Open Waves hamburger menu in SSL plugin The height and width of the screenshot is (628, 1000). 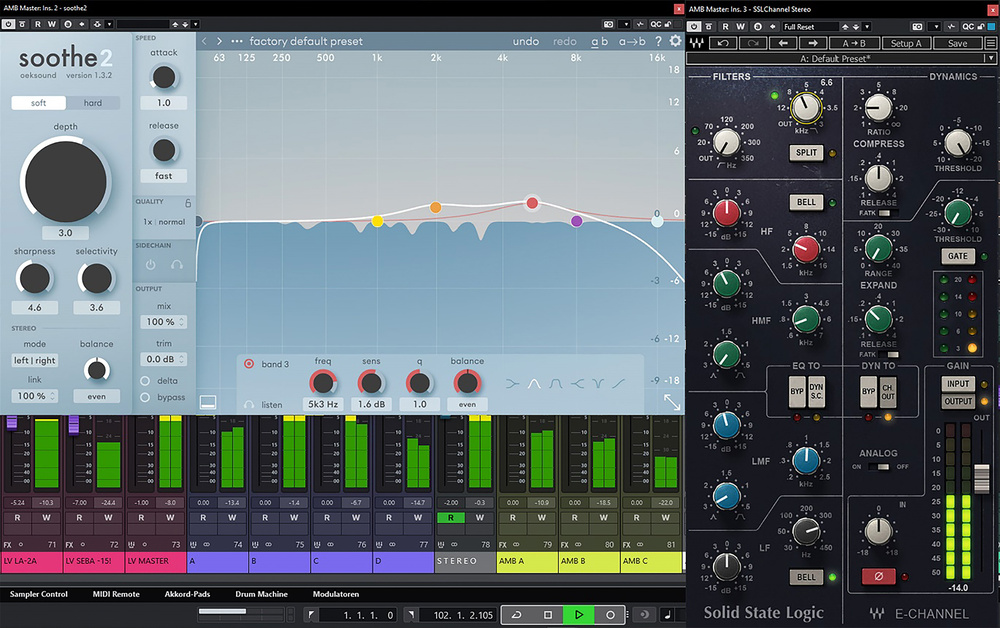coord(990,43)
